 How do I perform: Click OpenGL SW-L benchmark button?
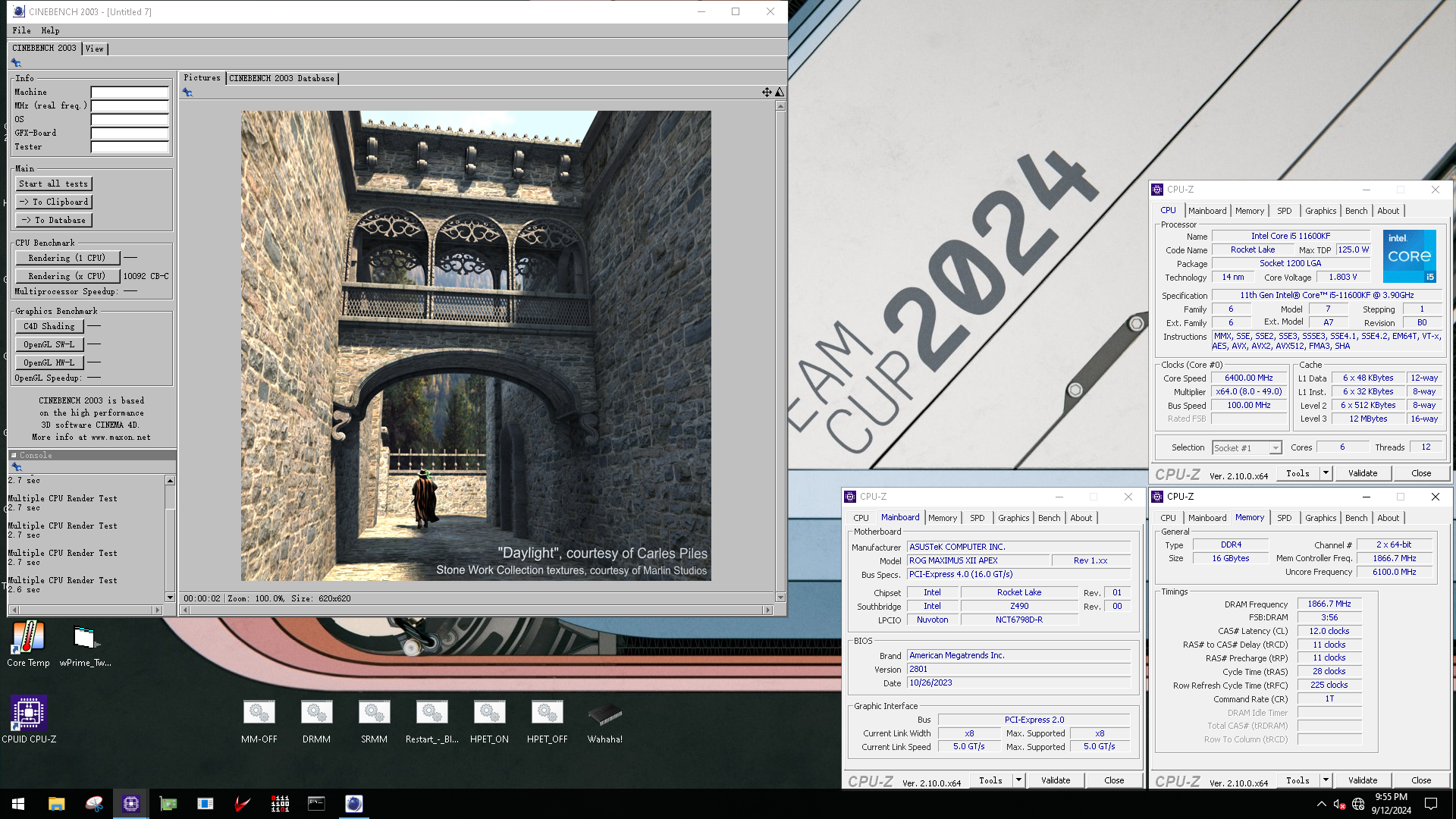[x=49, y=344]
